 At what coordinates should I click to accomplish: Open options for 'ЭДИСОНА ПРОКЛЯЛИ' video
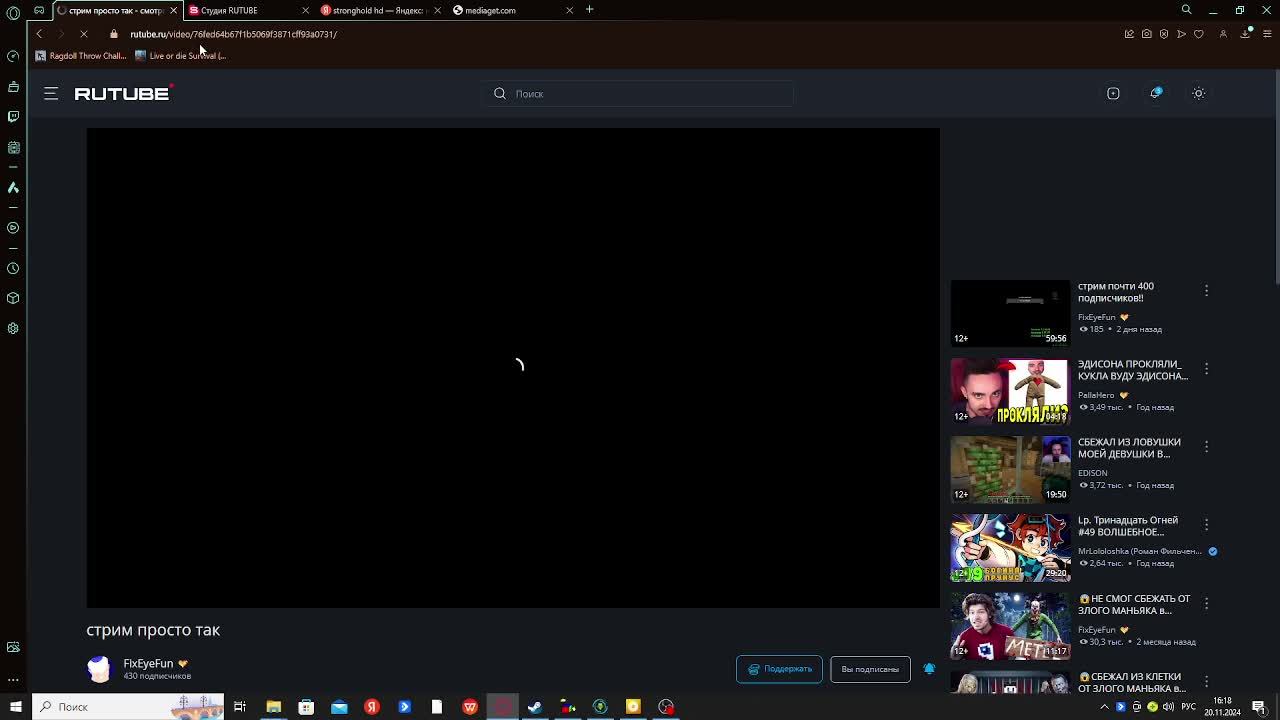point(1206,368)
